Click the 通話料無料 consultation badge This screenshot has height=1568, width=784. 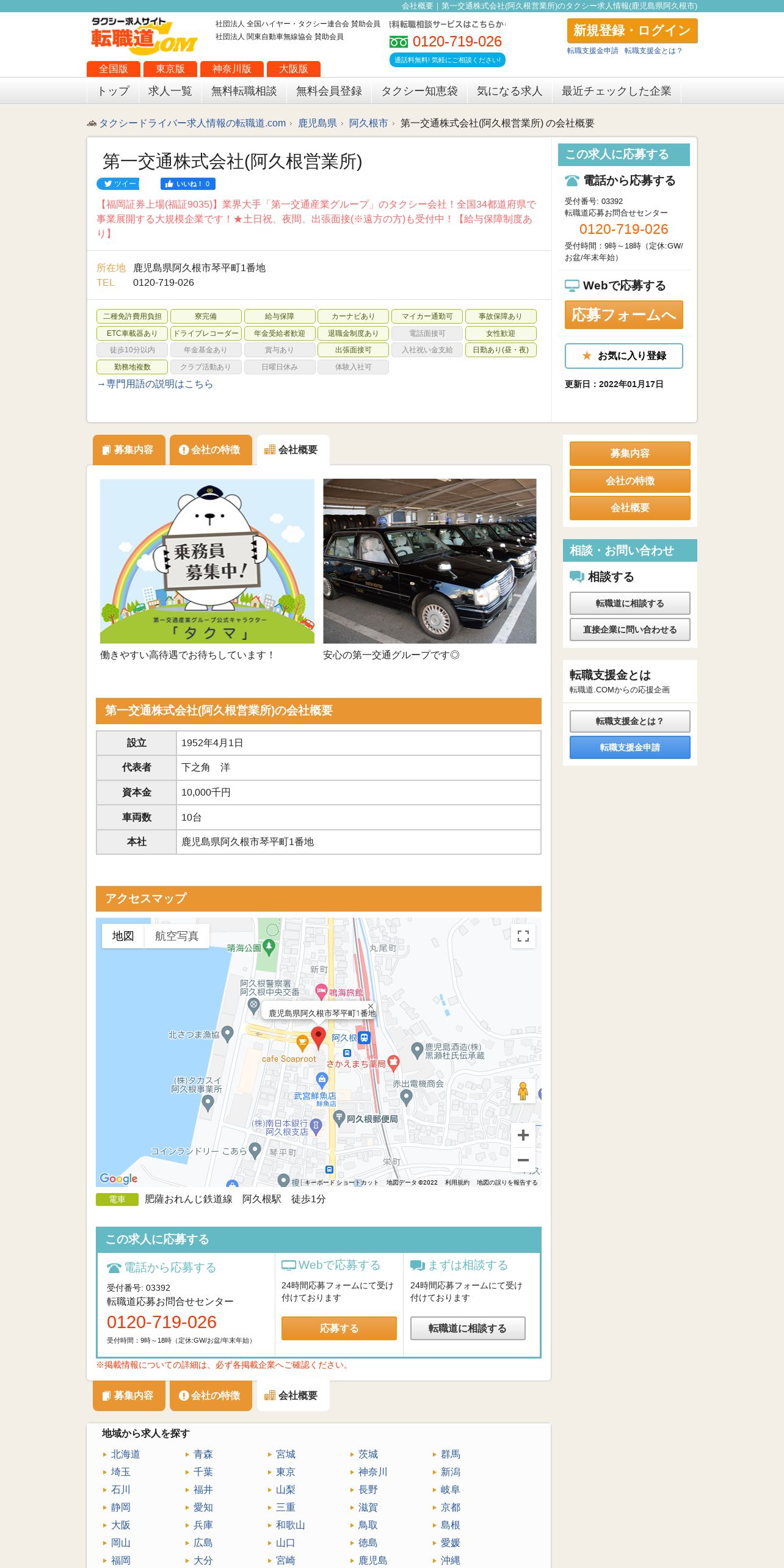pos(448,60)
